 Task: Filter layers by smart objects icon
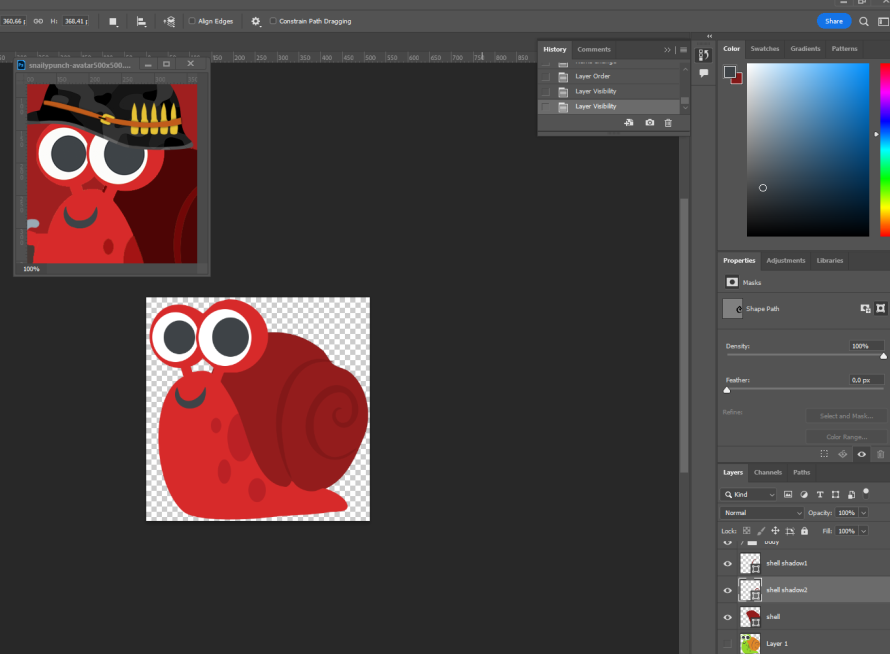click(851, 494)
